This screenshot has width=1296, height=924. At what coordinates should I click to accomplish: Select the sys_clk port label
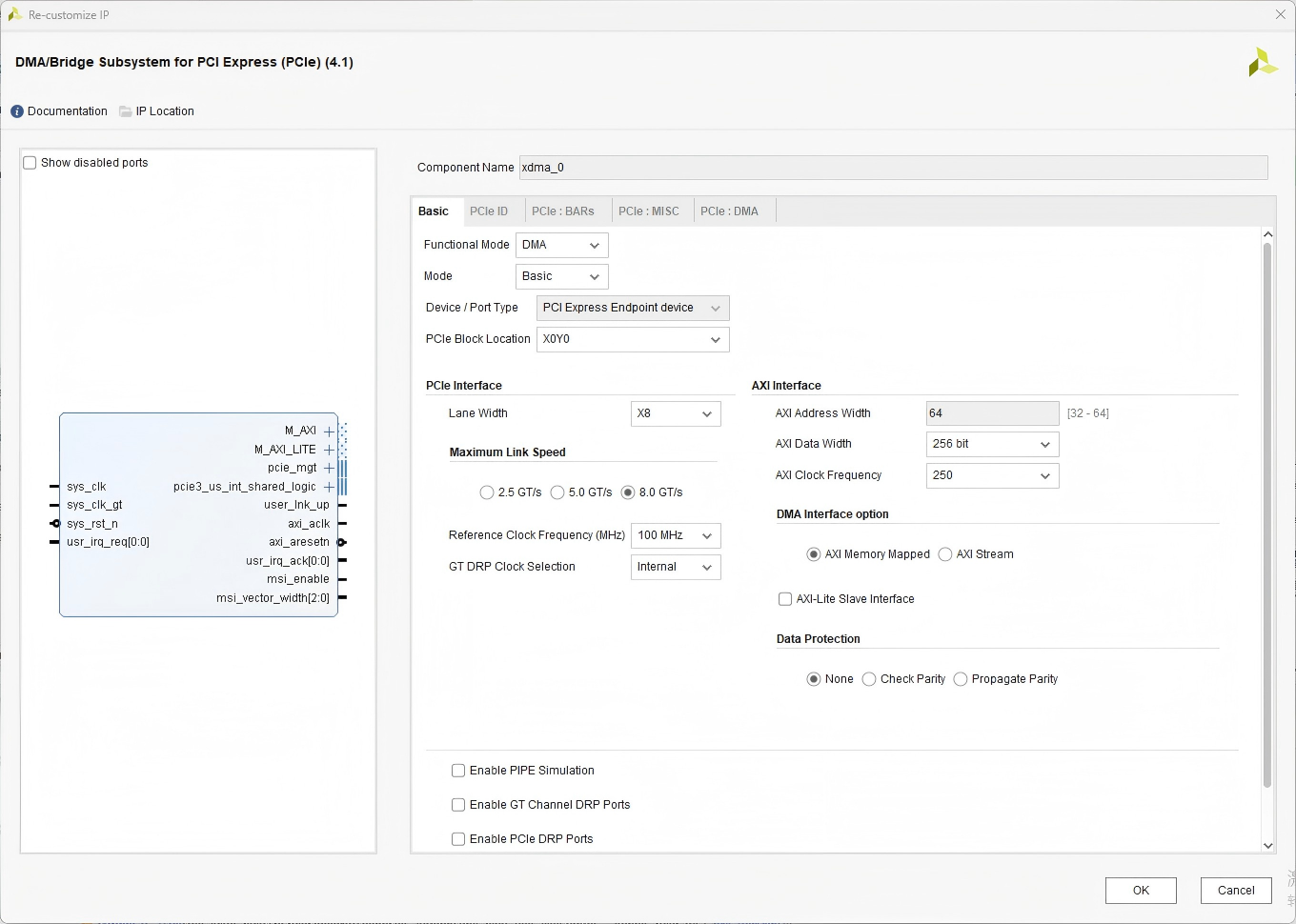tap(87, 487)
